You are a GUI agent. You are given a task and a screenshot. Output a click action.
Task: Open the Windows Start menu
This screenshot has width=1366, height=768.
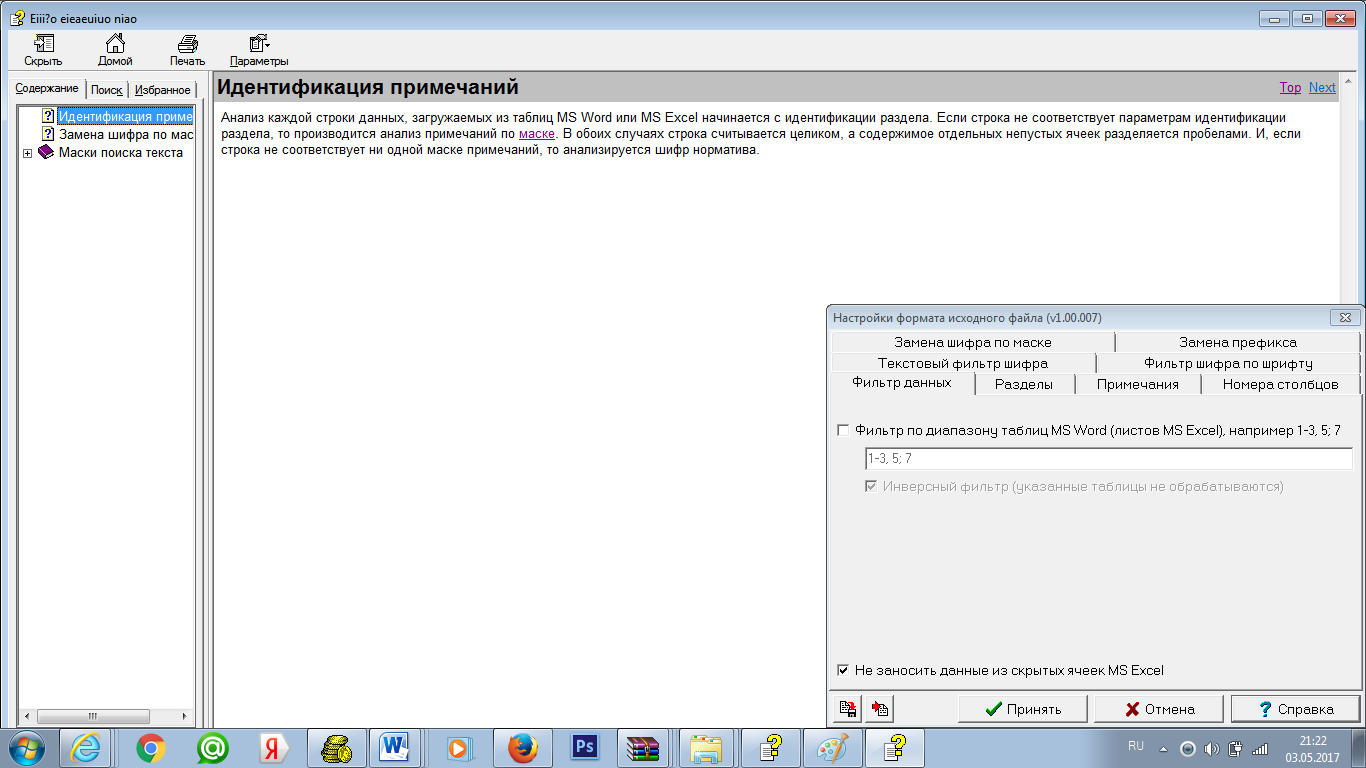coord(26,747)
